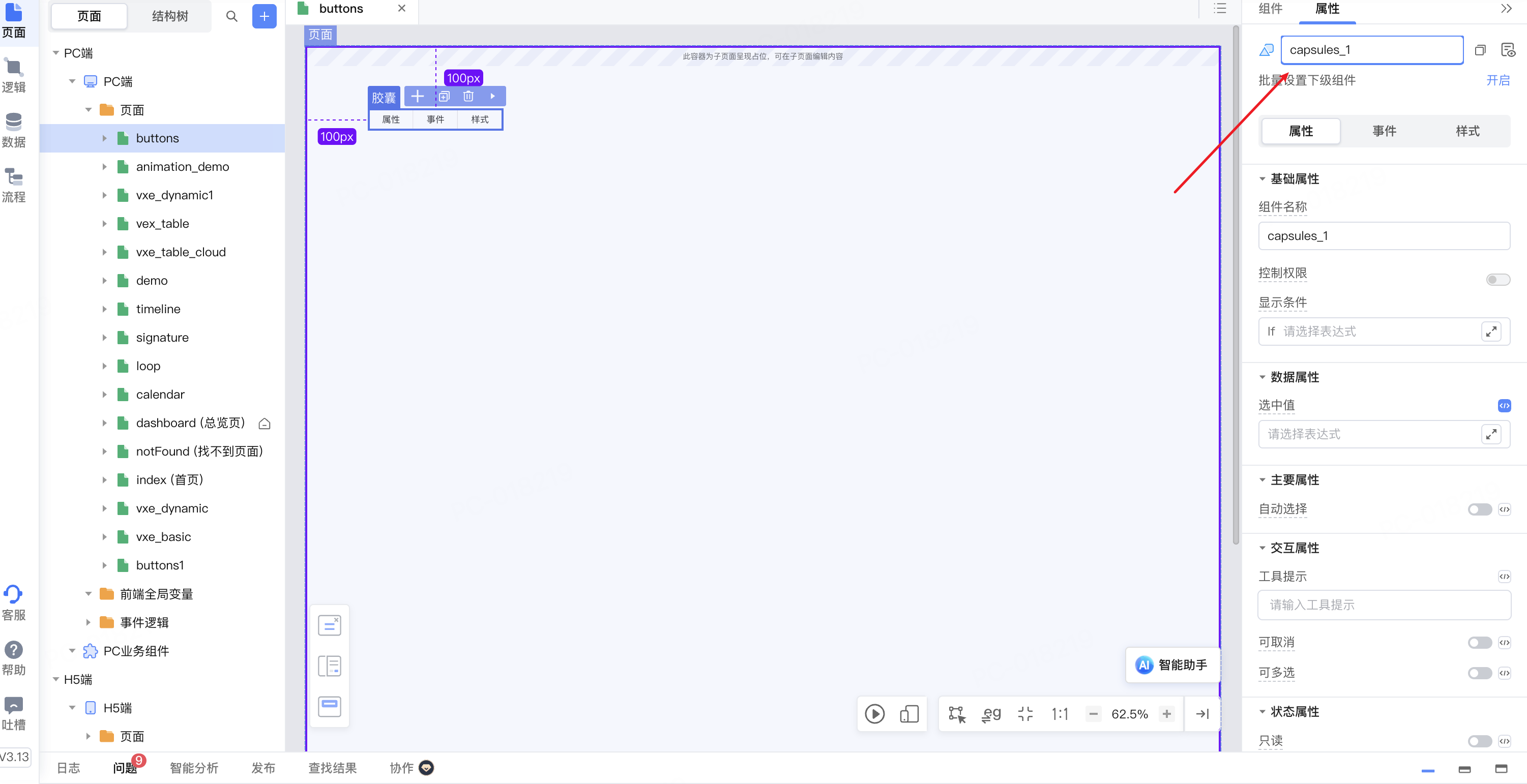Switch to the 样式 tab in right panel
1527x784 pixels.
point(1467,132)
